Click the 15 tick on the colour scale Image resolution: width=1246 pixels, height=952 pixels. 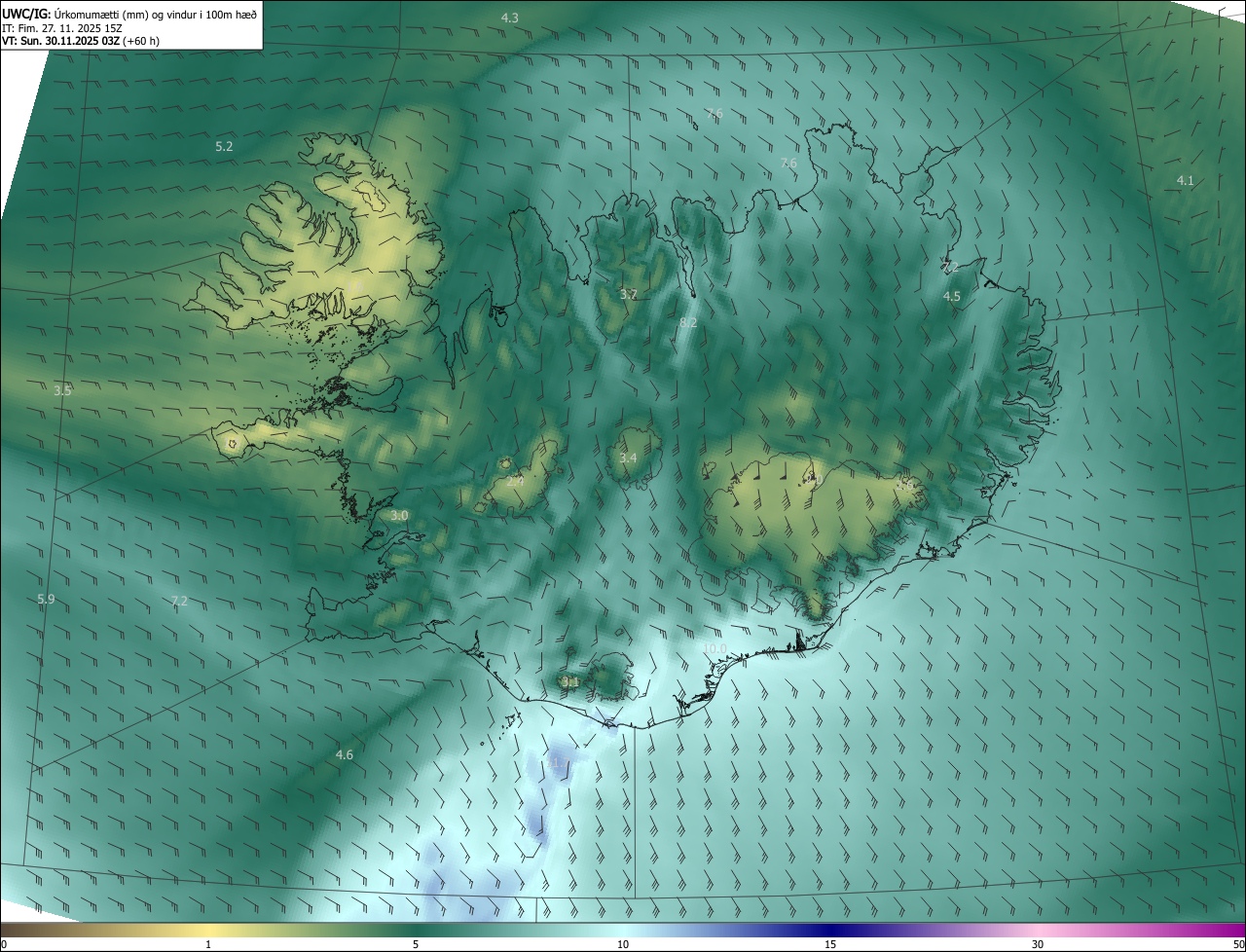[x=830, y=944]
